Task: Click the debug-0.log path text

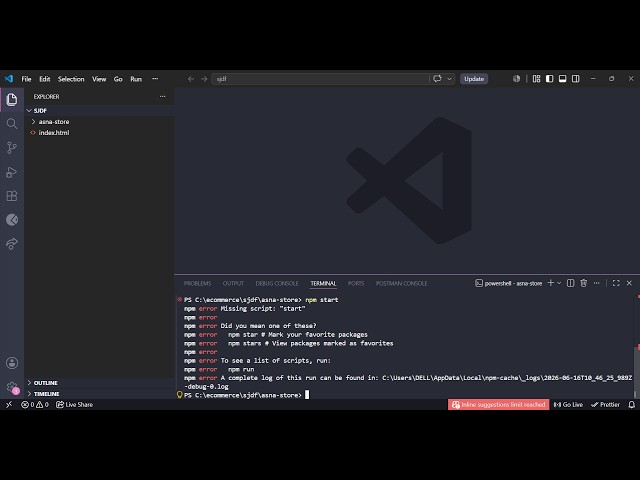Action: click(206, 387)
